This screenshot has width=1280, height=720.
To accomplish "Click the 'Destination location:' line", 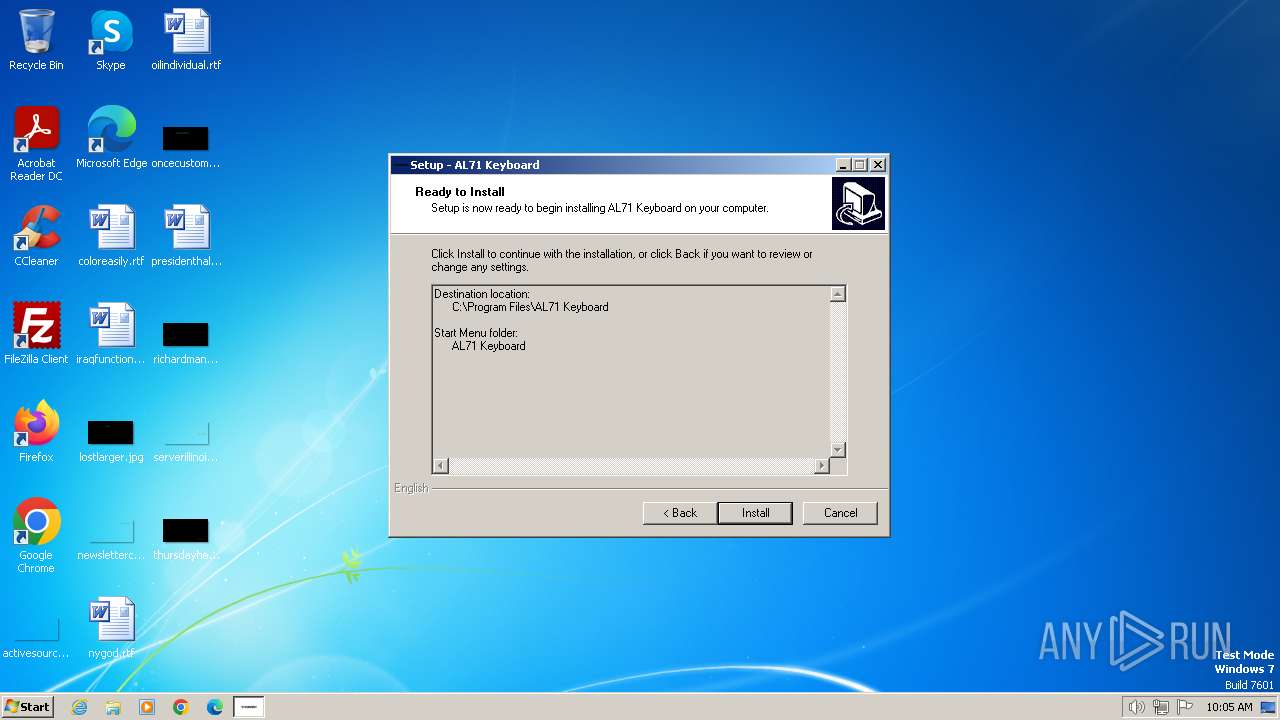I will pos(482,294).
